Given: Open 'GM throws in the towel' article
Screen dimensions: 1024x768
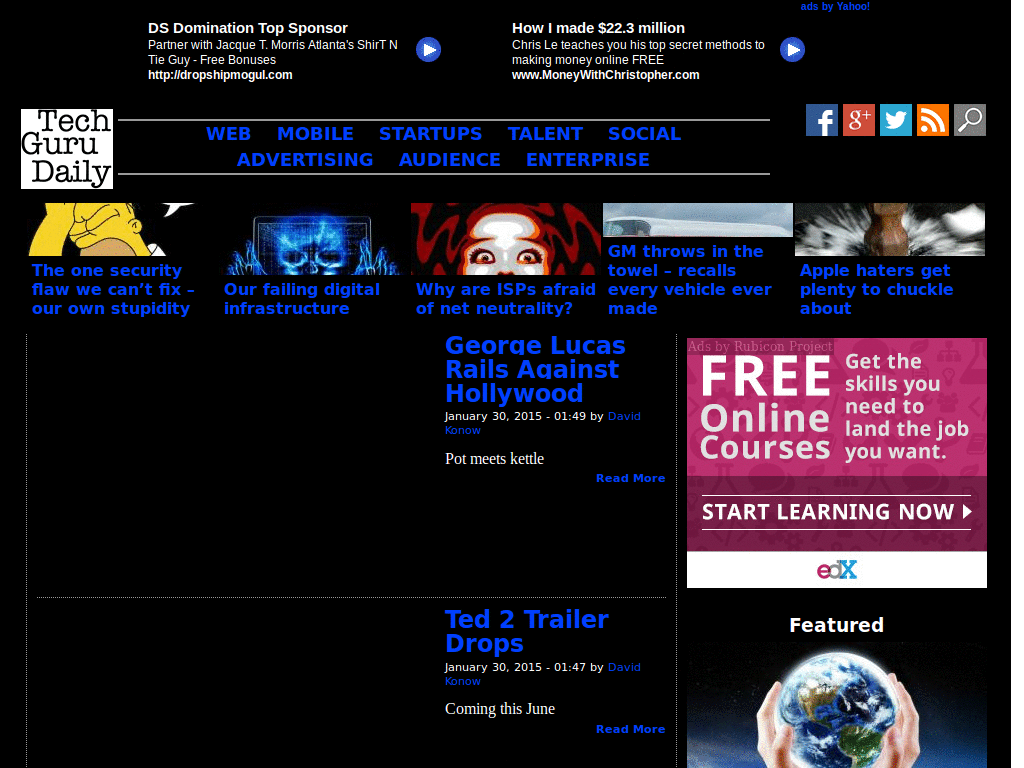Looking at the screenshot, I should 690,280.
